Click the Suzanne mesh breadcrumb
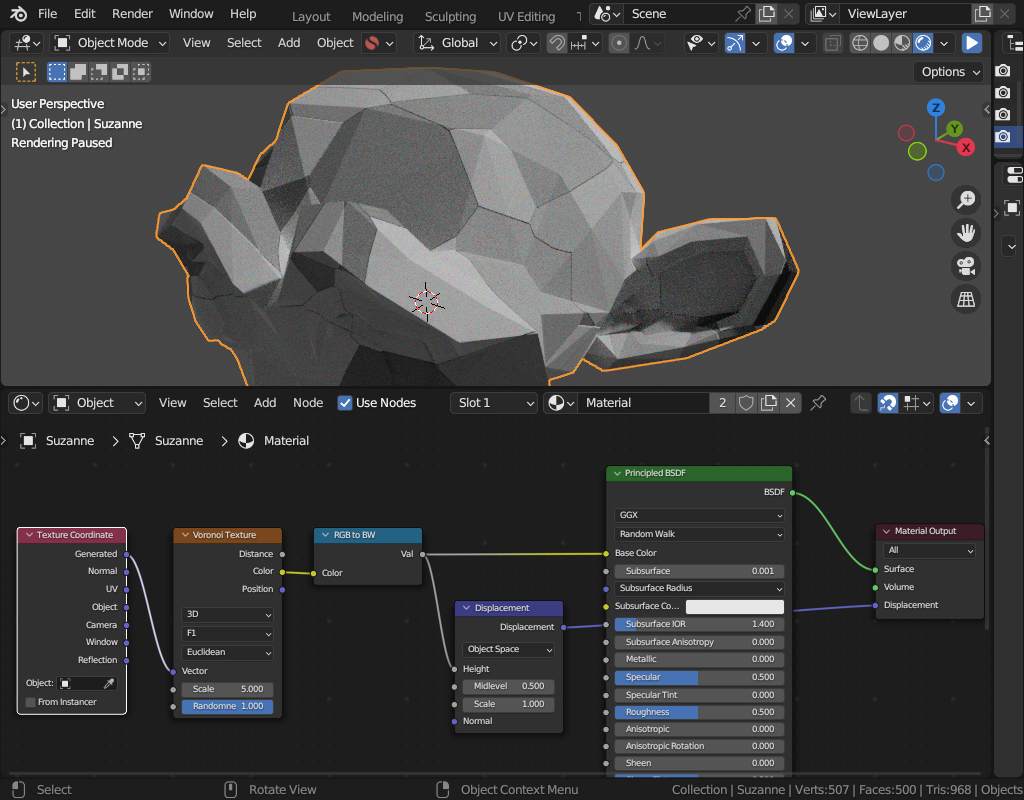 click(167, 441)
